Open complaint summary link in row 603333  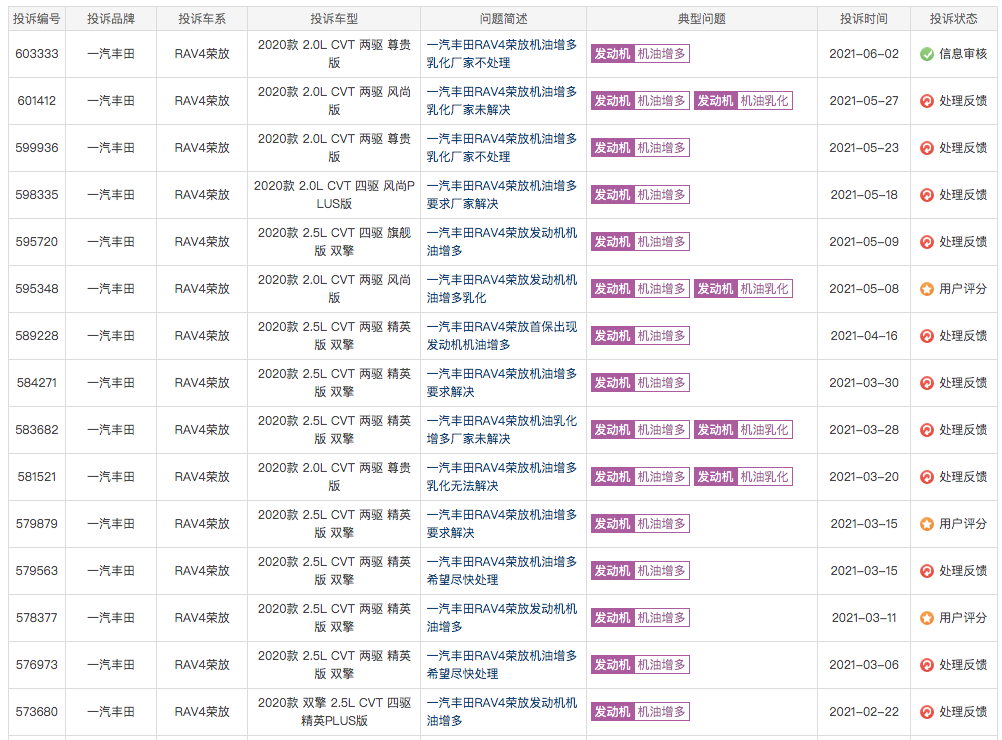coord(502,54)
